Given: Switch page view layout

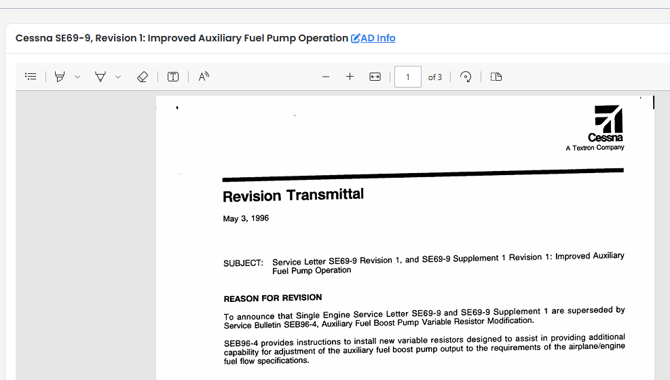Looking at the screenshot, I should pos(496,77).
